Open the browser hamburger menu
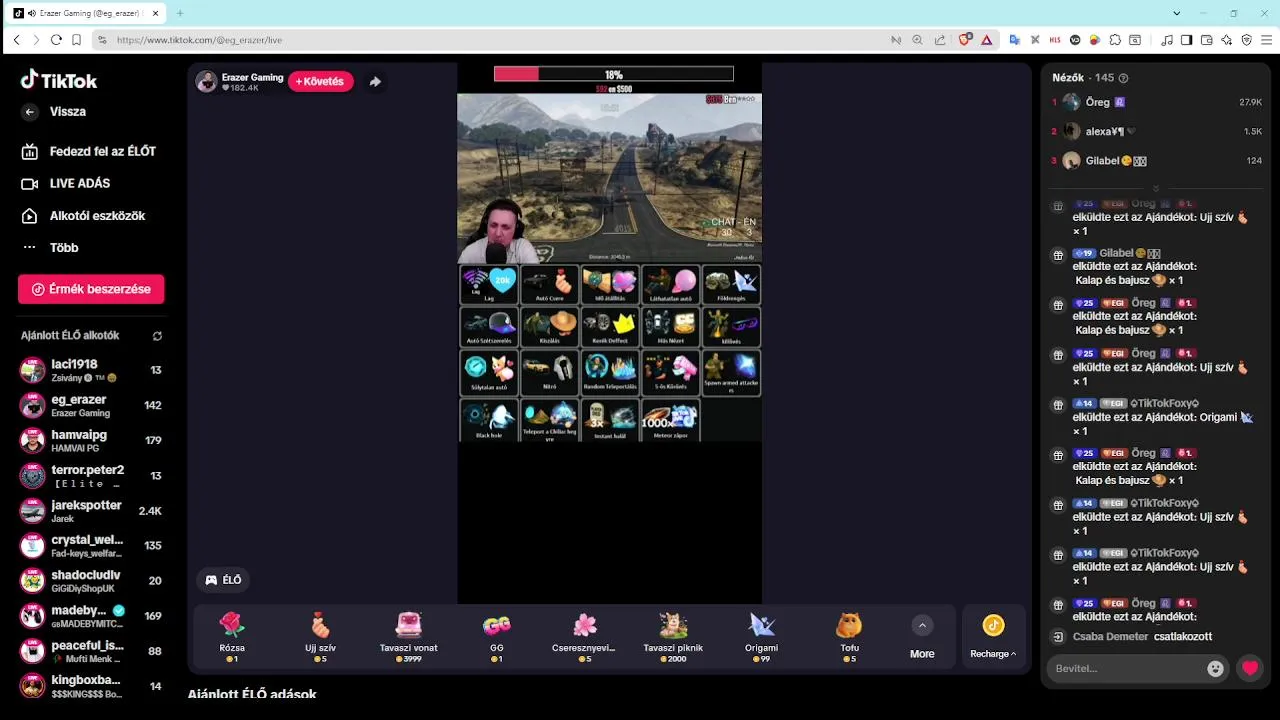Viewport: 1280px width, 720px height. coord(1267,40)
